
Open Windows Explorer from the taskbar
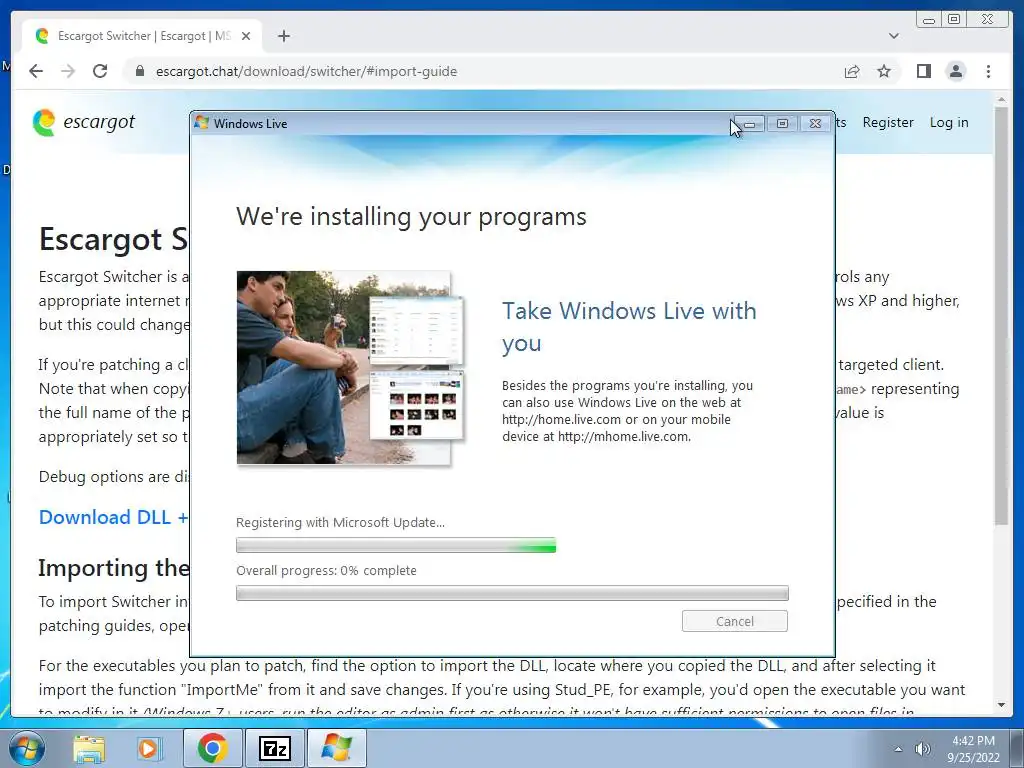89,748
